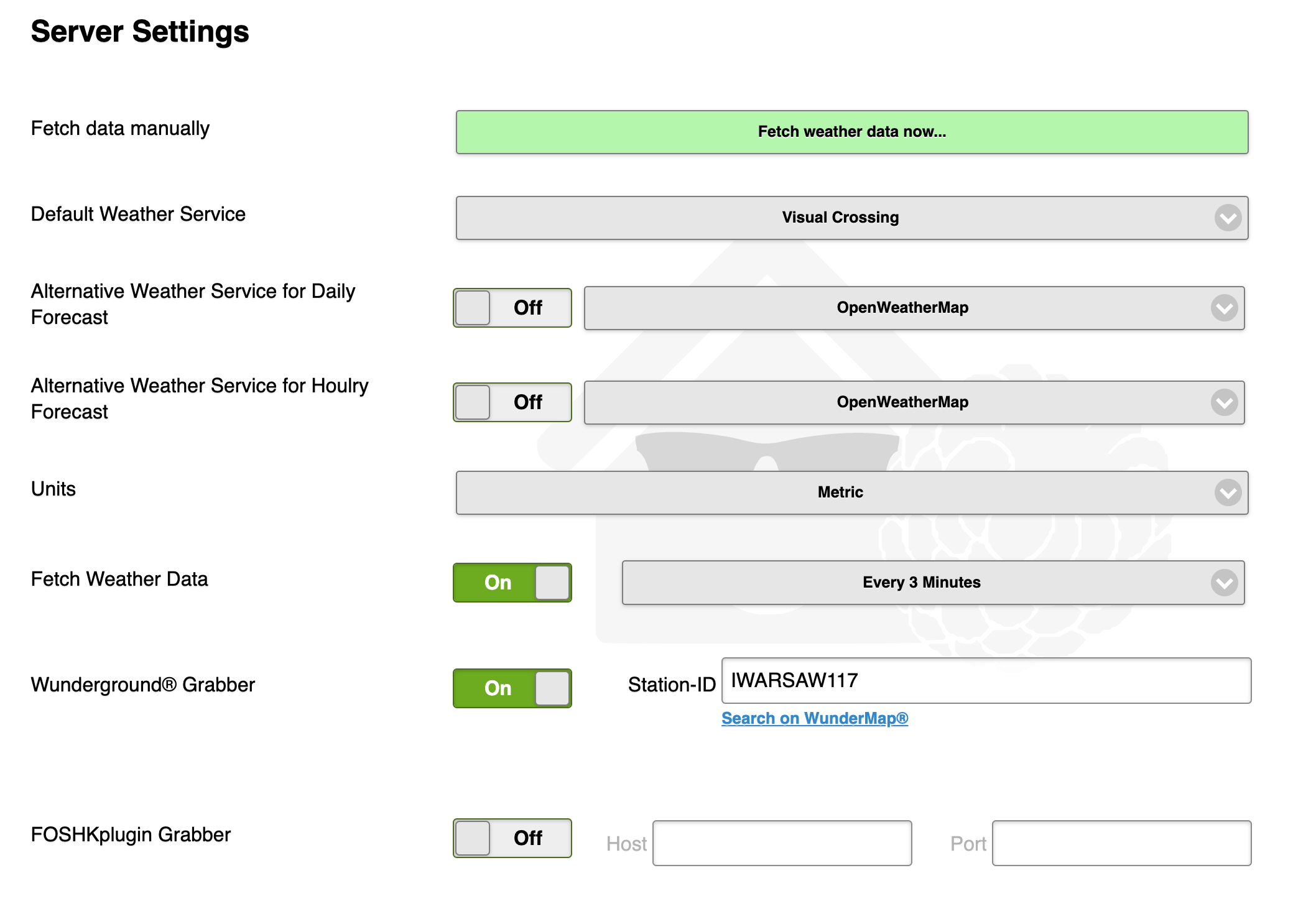This screenshot has height=924, width=1316.
Task: Open Every 3 Minutes interval dropdown
Action: (x=920, y=583)
